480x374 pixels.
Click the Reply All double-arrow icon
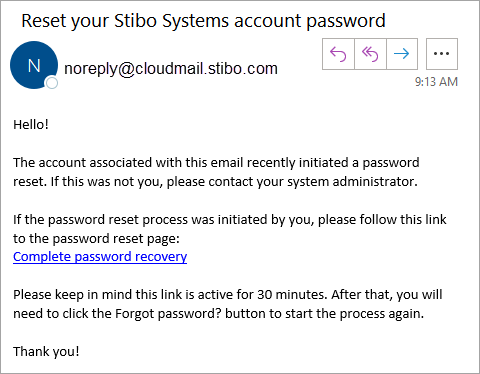click(370, 54)
